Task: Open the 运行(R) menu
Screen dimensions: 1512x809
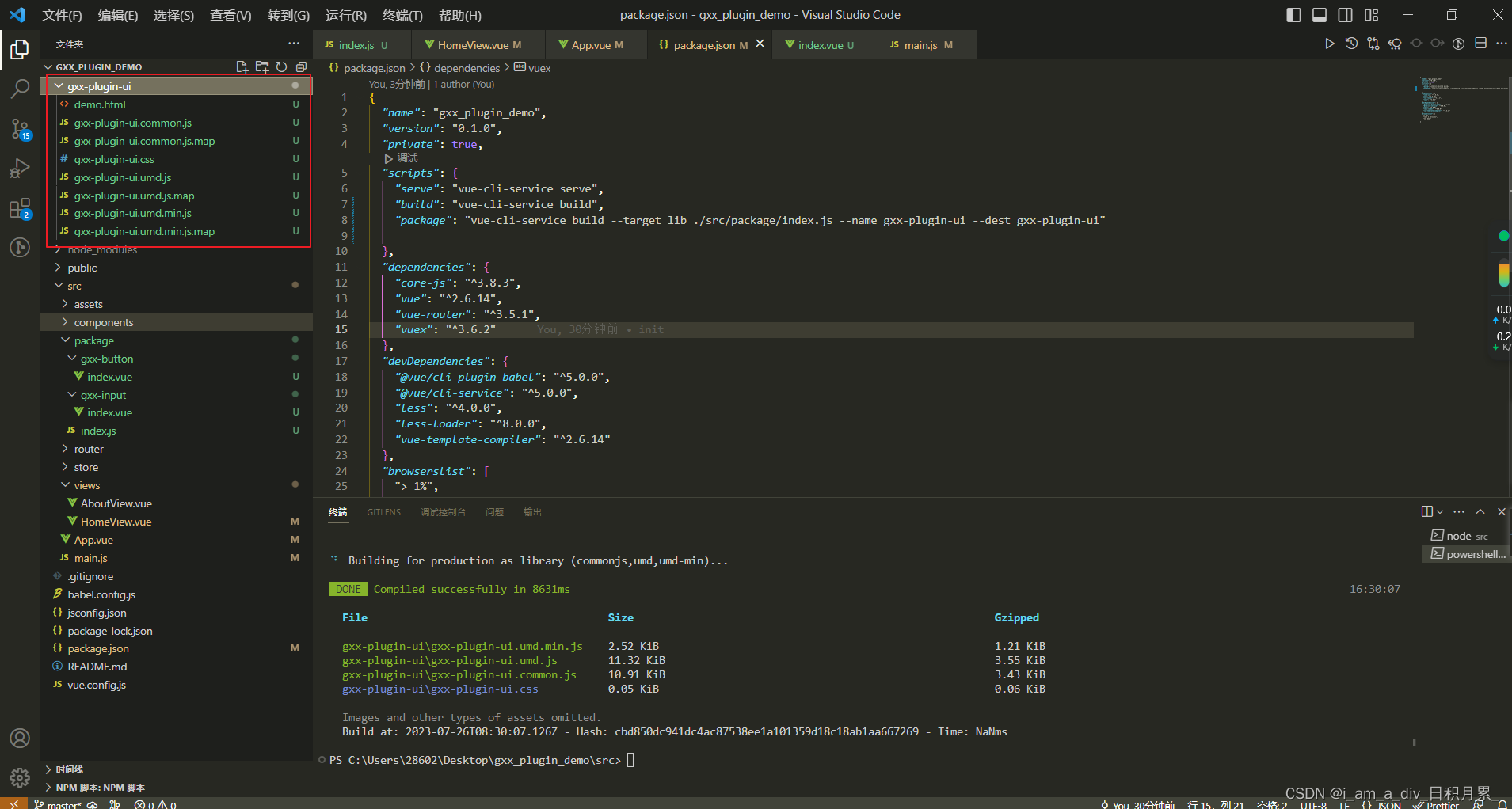Action: [x=346, y=15]
